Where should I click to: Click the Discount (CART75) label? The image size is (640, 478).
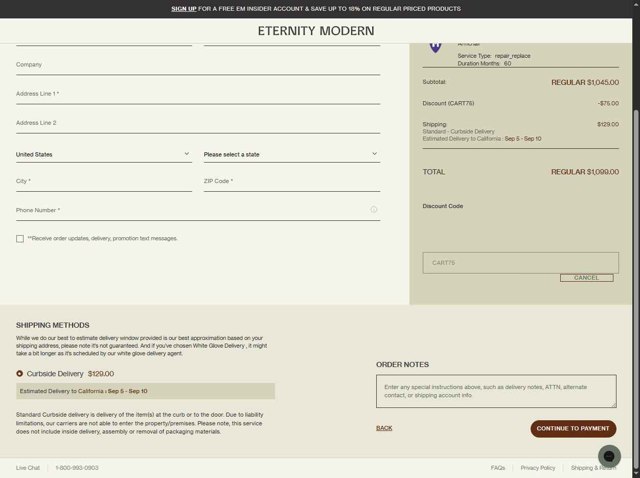448,103
